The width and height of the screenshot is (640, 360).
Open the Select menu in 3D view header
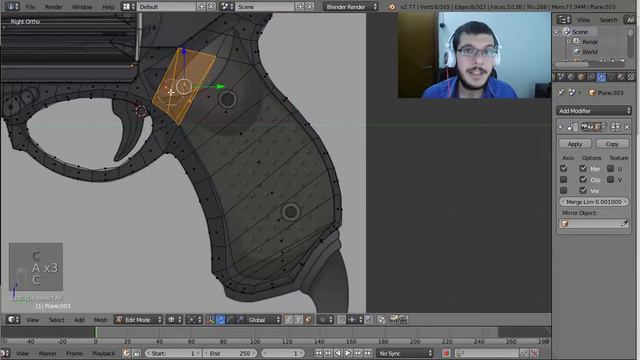pos(56,320)
